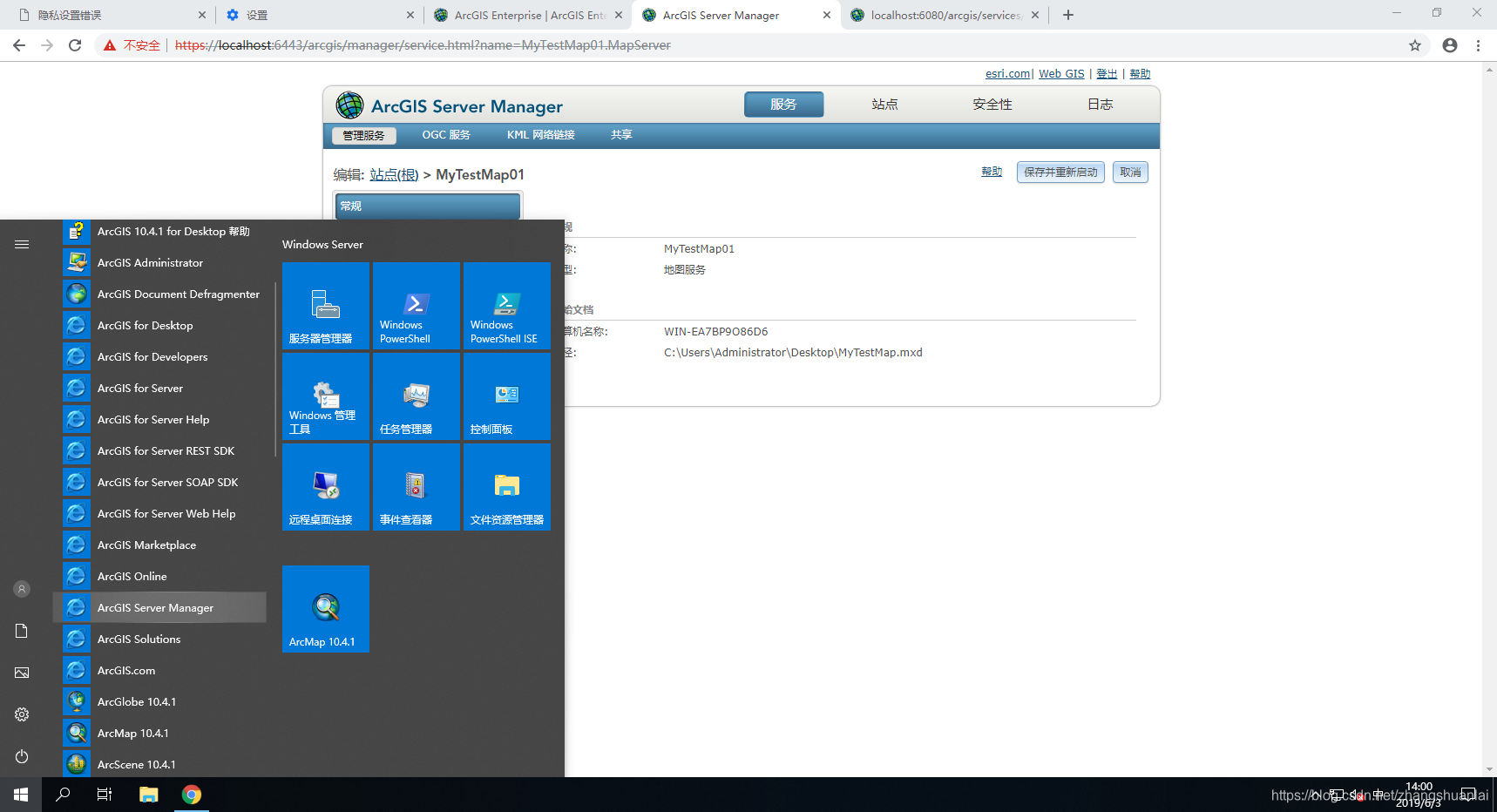
Task: Click 保存并重新启动 button
Action: click(x=1060, y=173)
